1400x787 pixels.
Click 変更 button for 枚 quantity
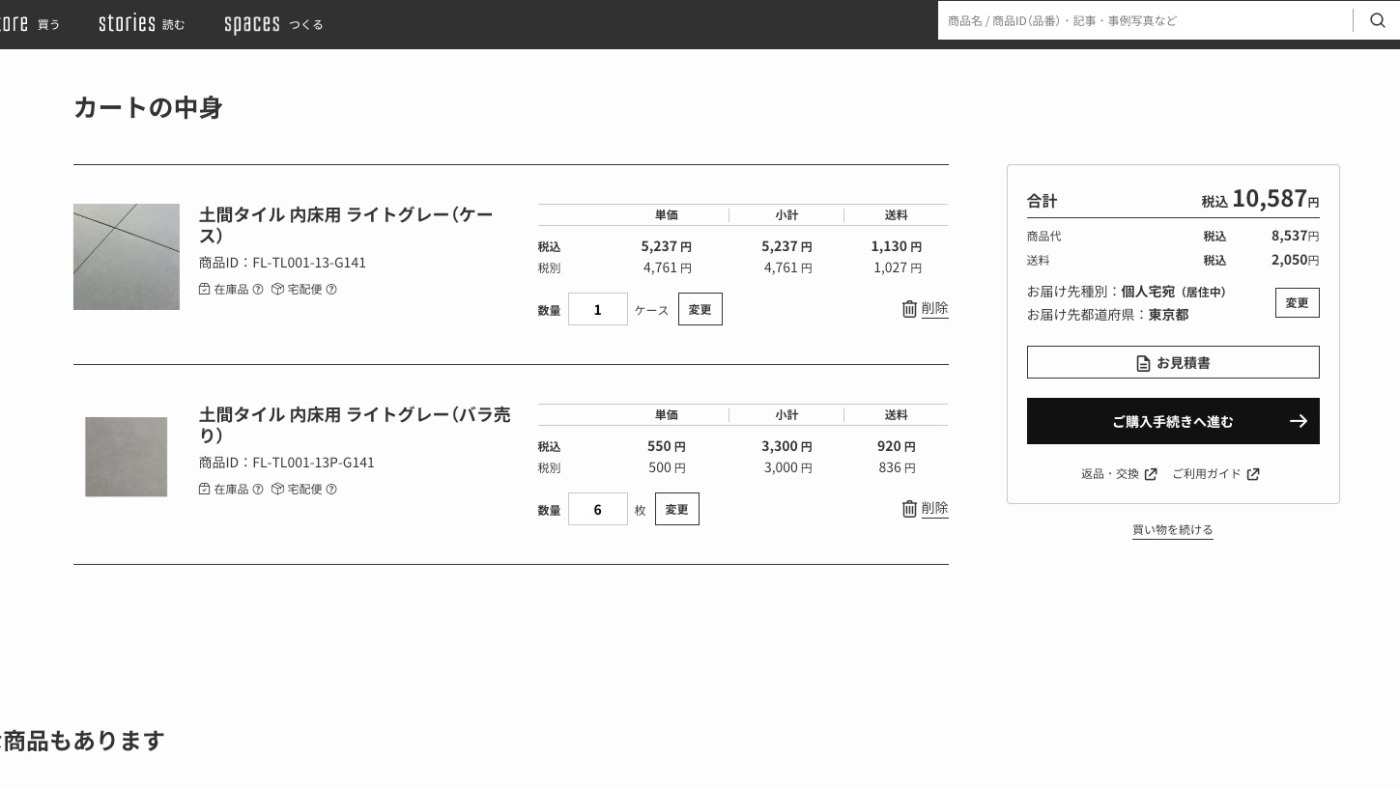click(677, 509)
